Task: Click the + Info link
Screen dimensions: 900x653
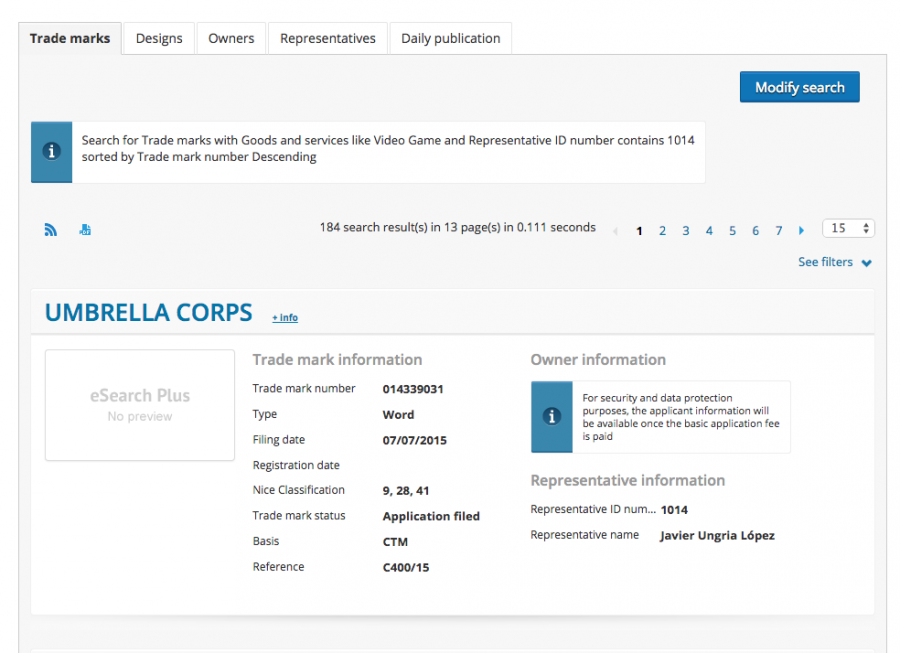Action: pyautogui.click(x=285, y=317)
